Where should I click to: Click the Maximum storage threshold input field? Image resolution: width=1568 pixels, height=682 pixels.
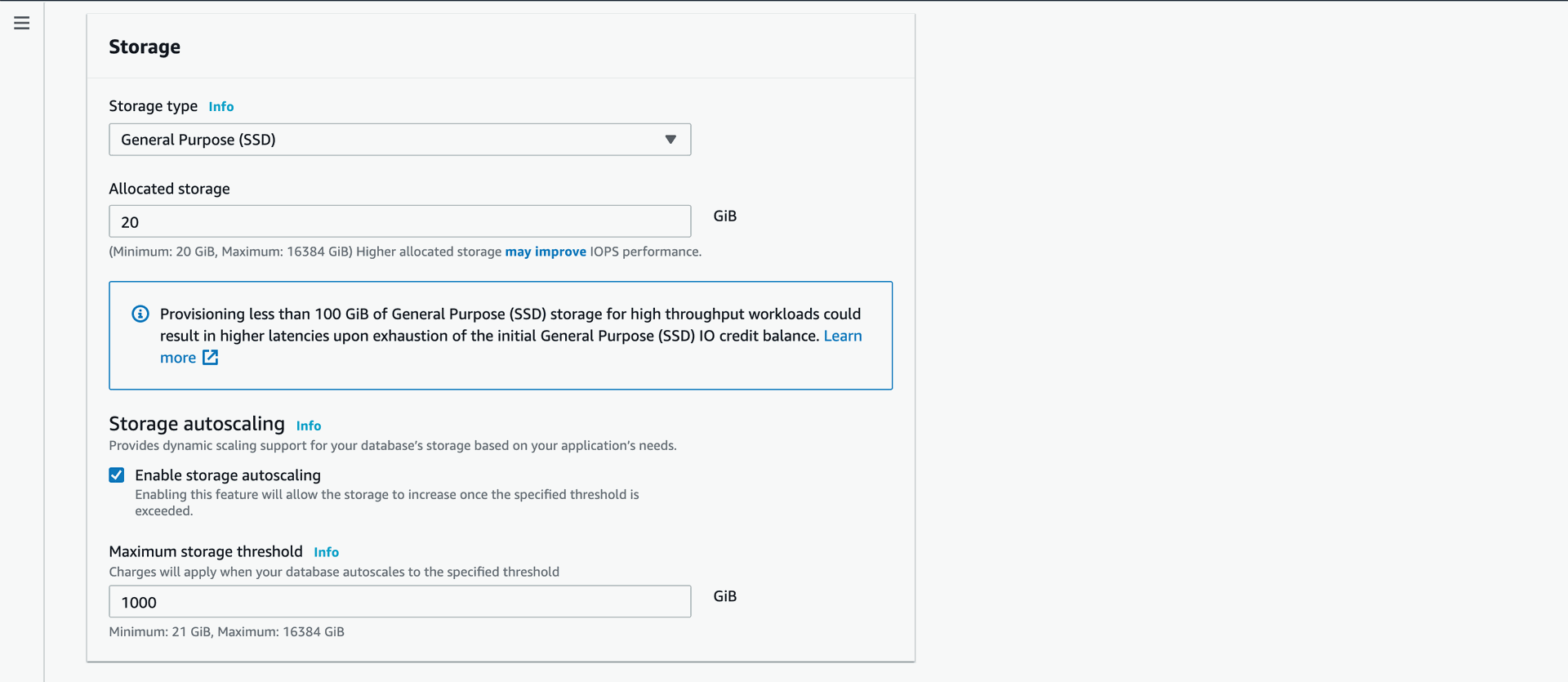(400, 602)
